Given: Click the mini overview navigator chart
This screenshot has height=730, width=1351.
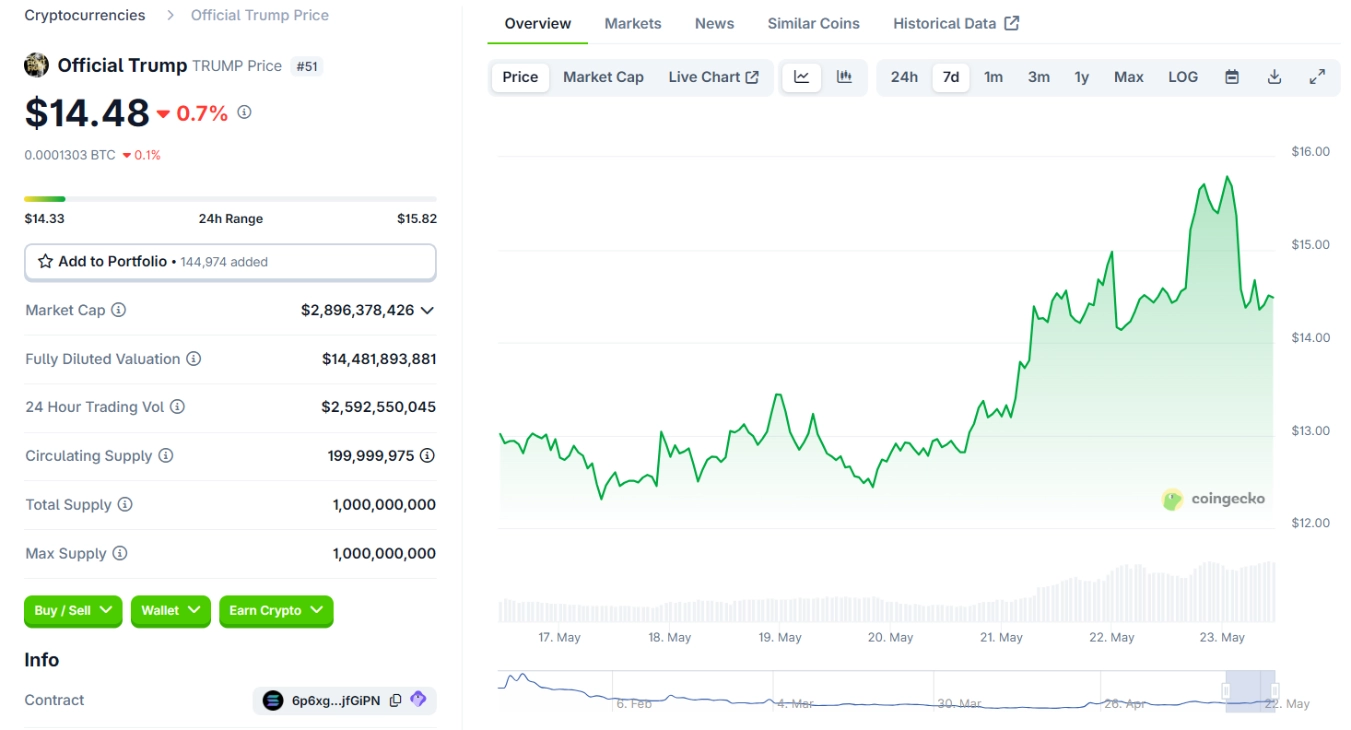Looking at the screenshot, I should 886,691.
